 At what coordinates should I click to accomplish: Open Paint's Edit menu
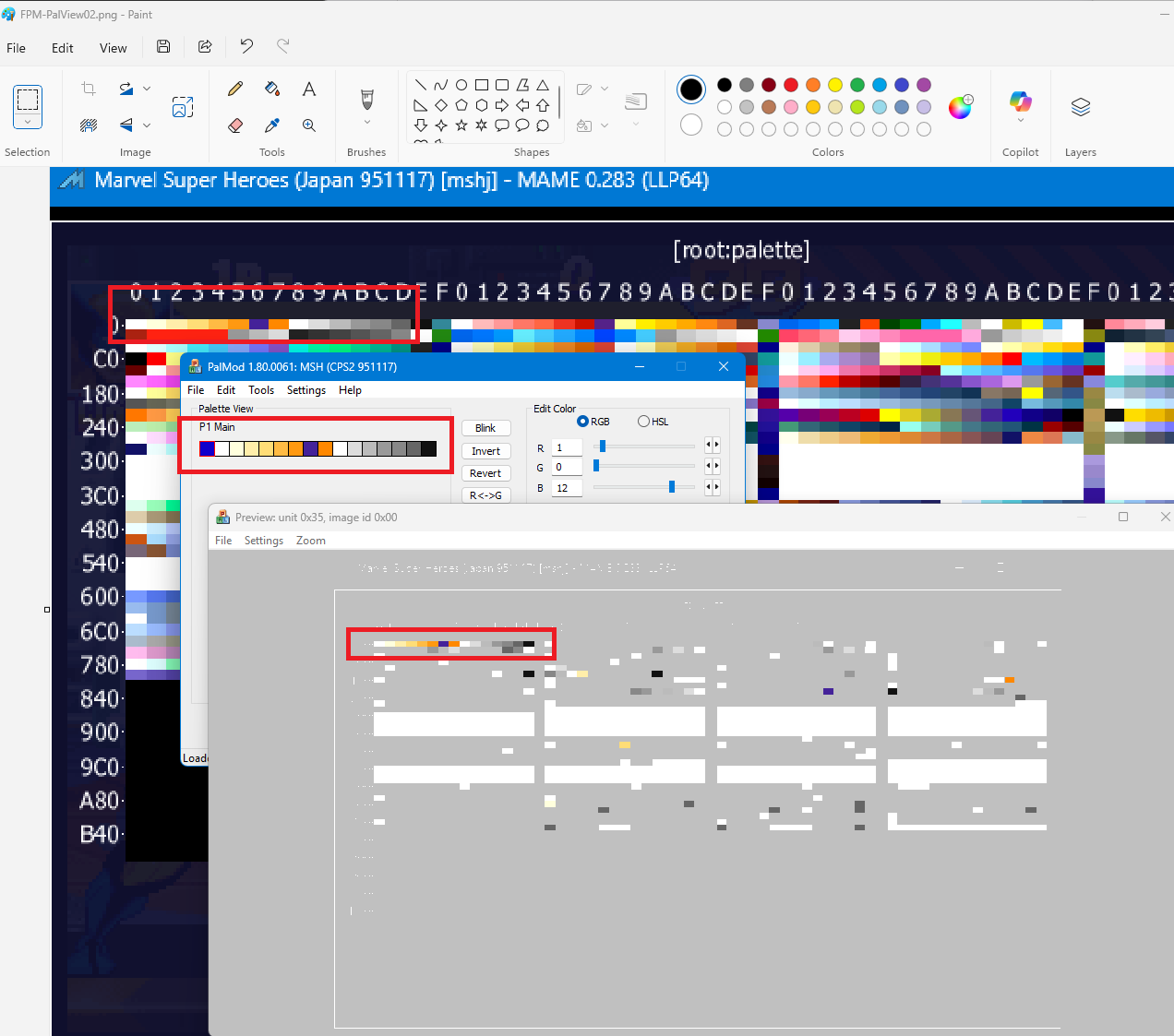pyautogui.click(x=63, y=48)
